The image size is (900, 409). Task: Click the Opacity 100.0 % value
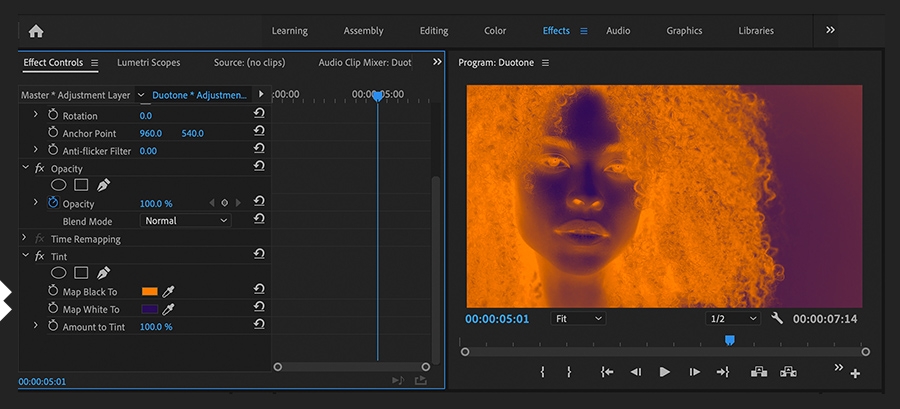point(156,204)
